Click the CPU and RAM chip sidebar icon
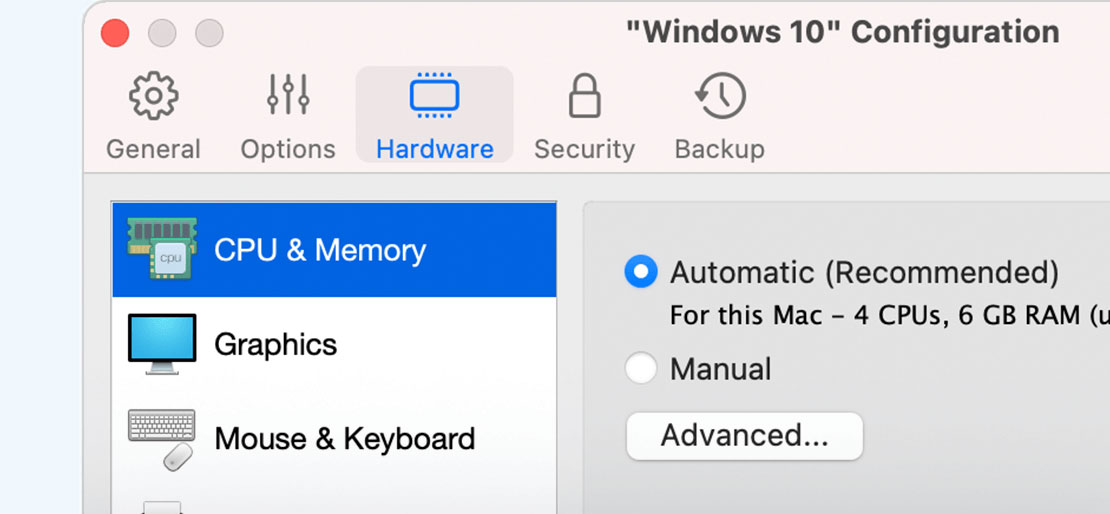Screen dimensions: 1110x514 click(162, 249)
